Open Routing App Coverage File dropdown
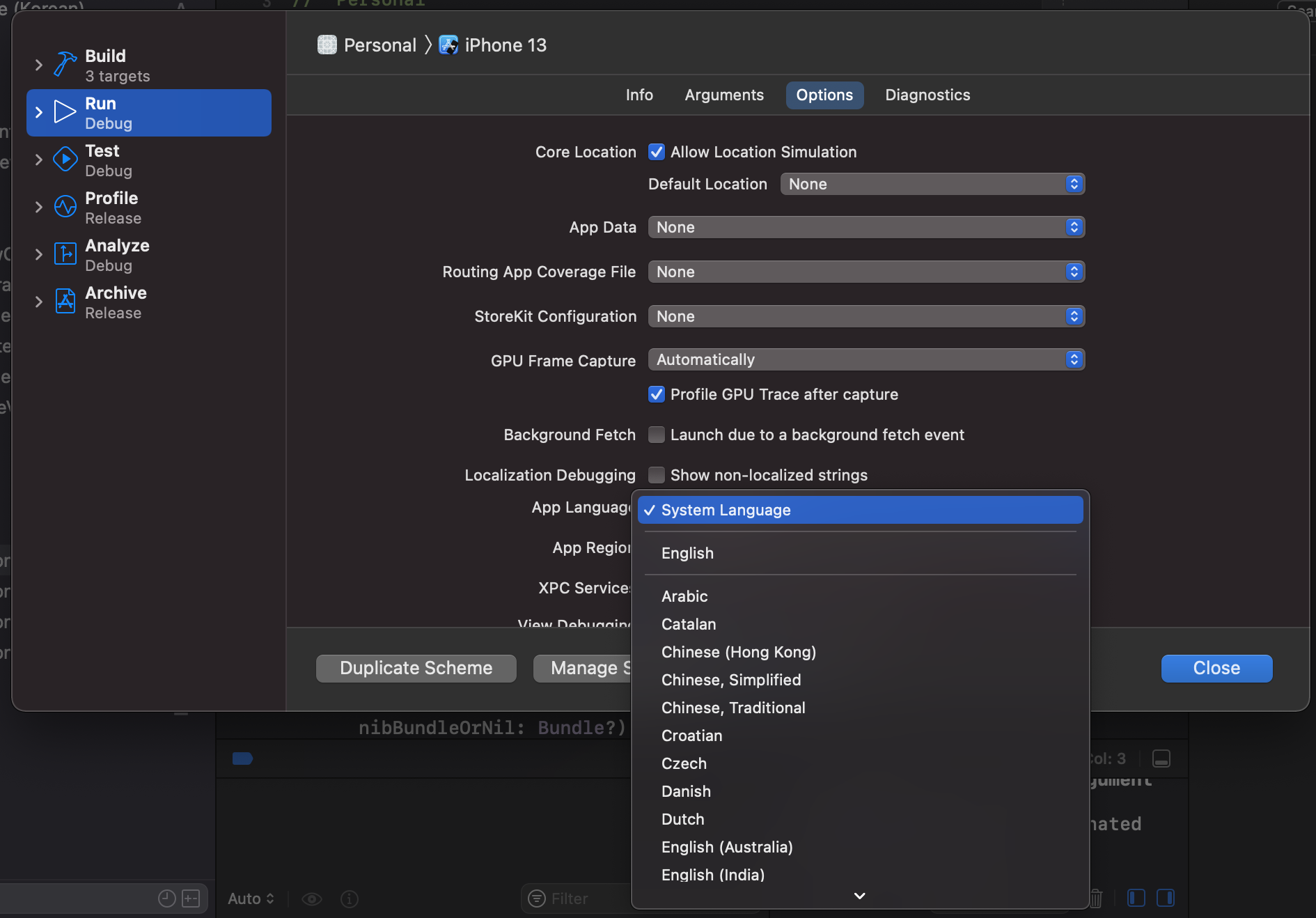This screenshot has height=918, width=1316. pyautogui.click(x=866, y=272)
